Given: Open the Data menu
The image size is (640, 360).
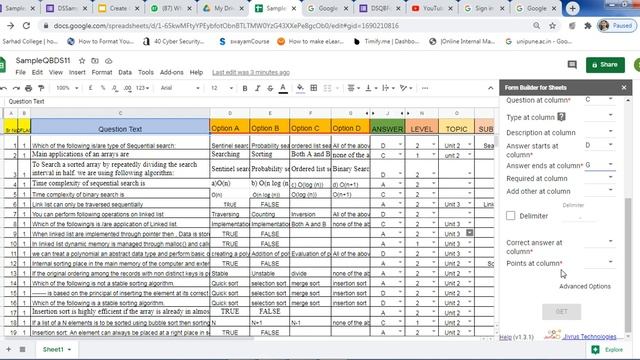Looking at the screenshot, I should (x=125, y=72).
